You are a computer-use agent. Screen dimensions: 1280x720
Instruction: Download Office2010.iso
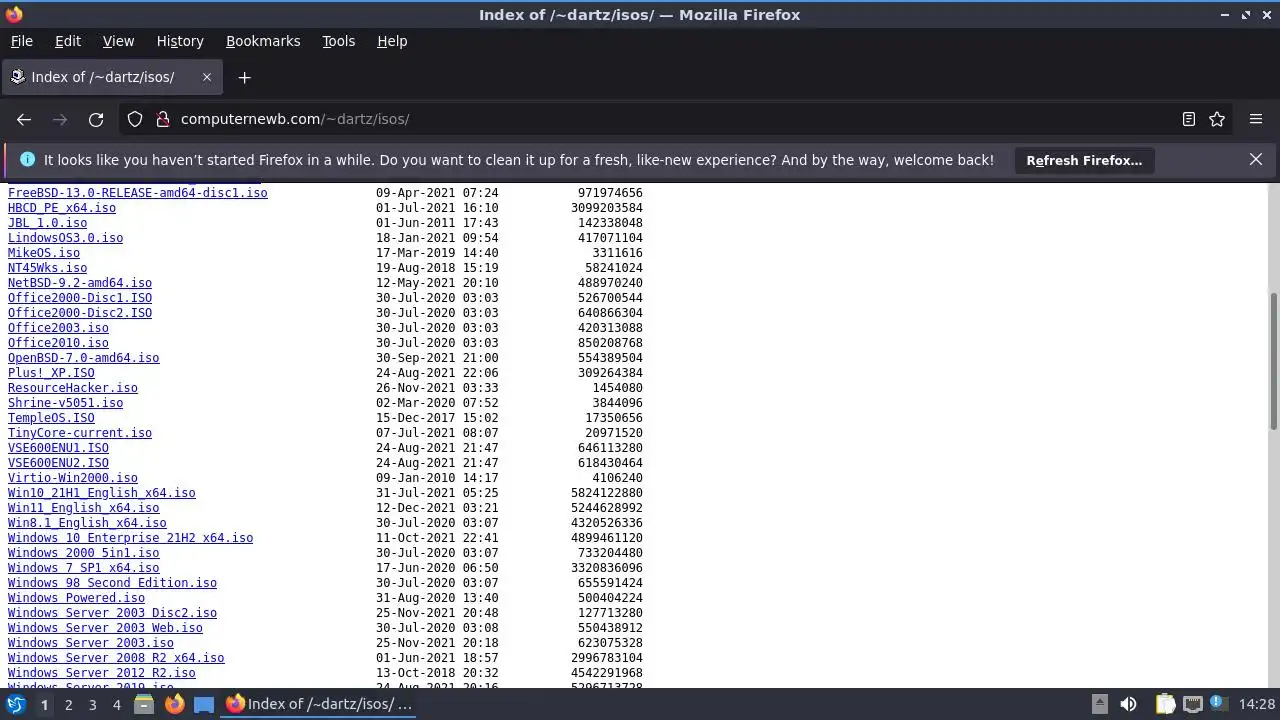point(58,343)
